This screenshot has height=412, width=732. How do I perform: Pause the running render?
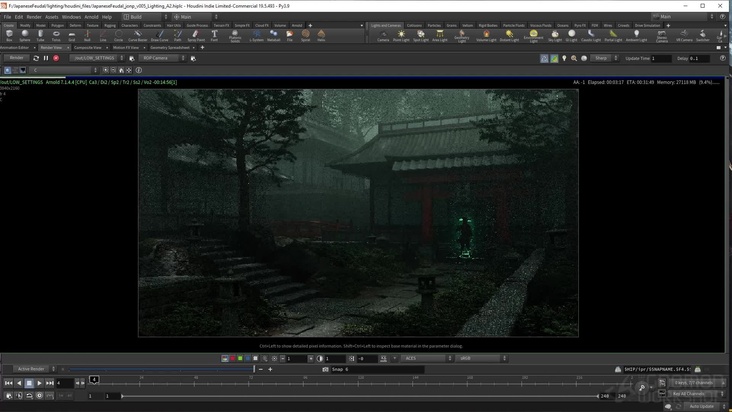pyautogui.click(x=46, y=58)
